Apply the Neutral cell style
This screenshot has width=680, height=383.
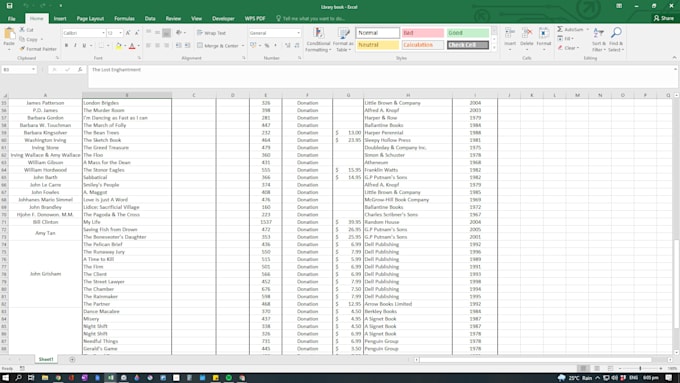click(x=378, y=45)
